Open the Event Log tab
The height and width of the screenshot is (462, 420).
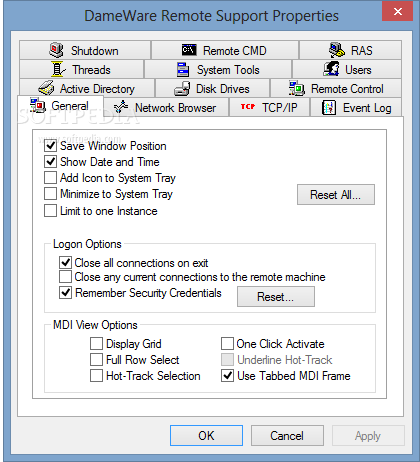click(x=356, y=107)
